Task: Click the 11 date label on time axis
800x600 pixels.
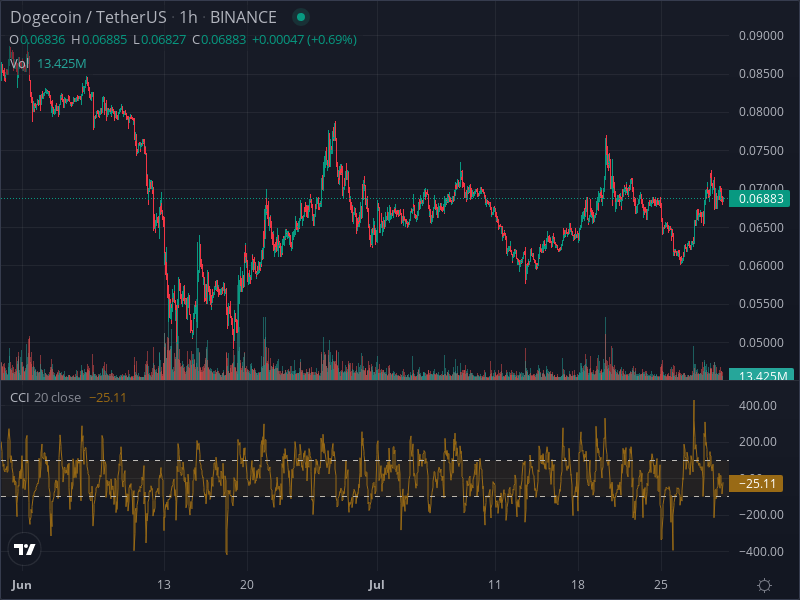Action: pos(494,585)
